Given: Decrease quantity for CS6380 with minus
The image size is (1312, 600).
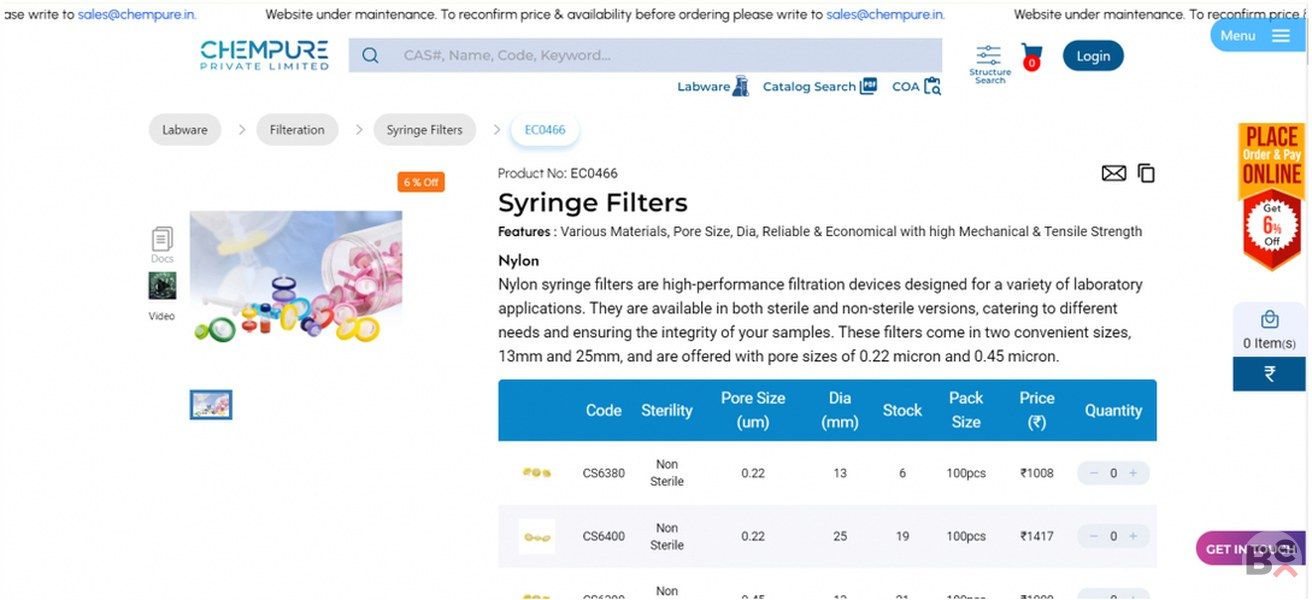Looking at the screenshot, I should 1094,473.
